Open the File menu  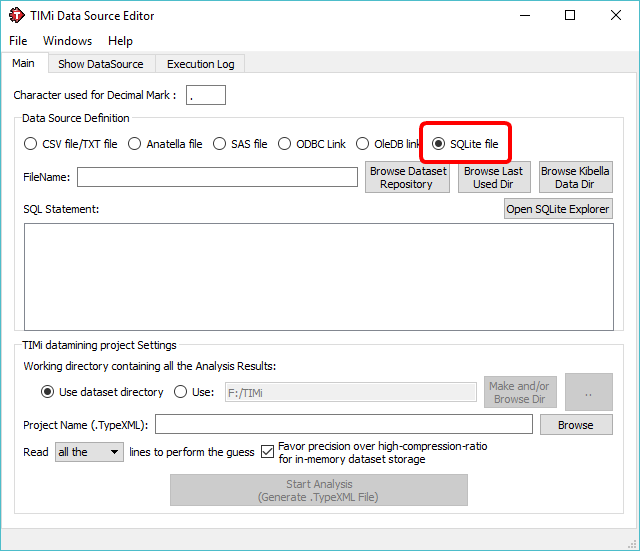click(18, 41)
